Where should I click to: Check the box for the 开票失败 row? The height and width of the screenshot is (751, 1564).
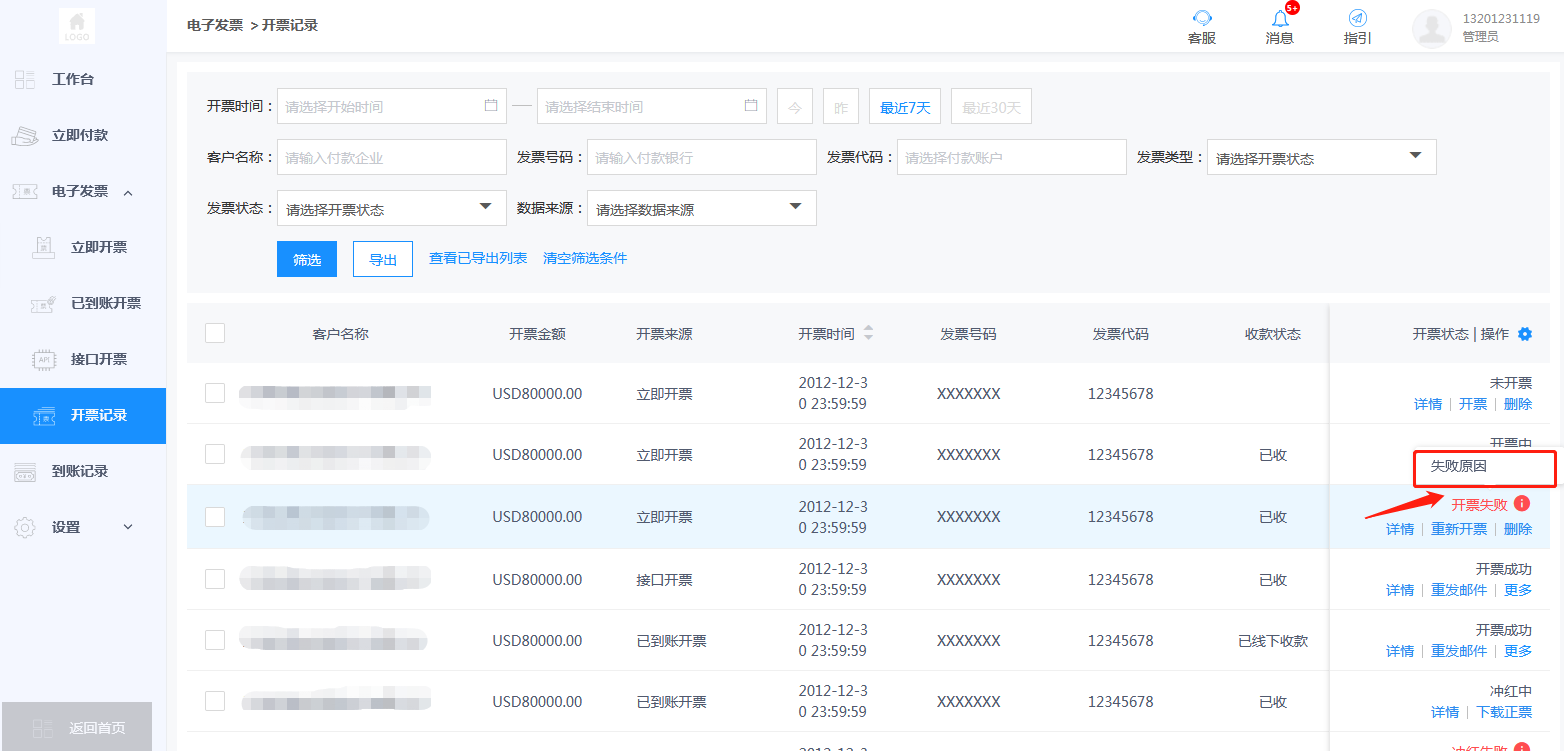pos(215,516)
